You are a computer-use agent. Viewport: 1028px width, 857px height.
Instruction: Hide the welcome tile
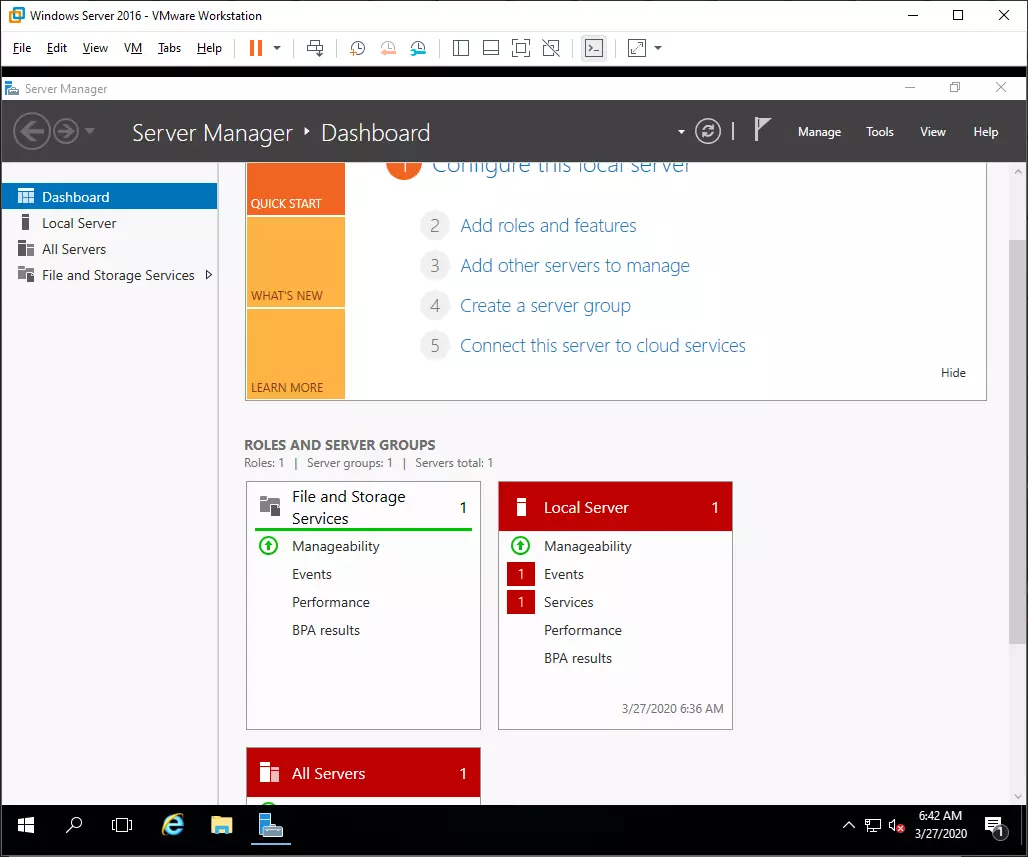pos(953,372)
